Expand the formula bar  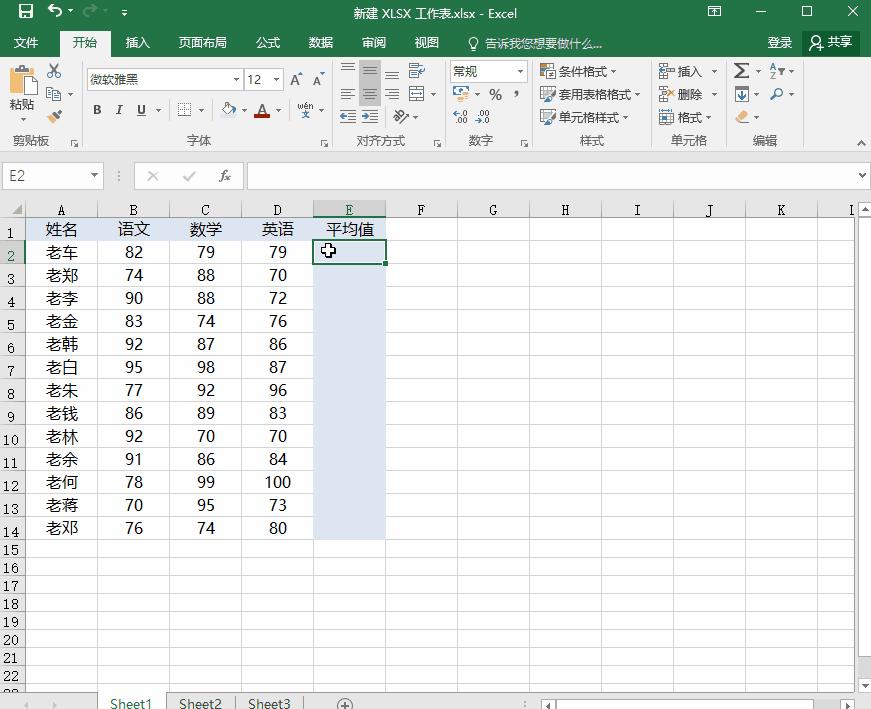pyautogui.click(x=862, y=176)
